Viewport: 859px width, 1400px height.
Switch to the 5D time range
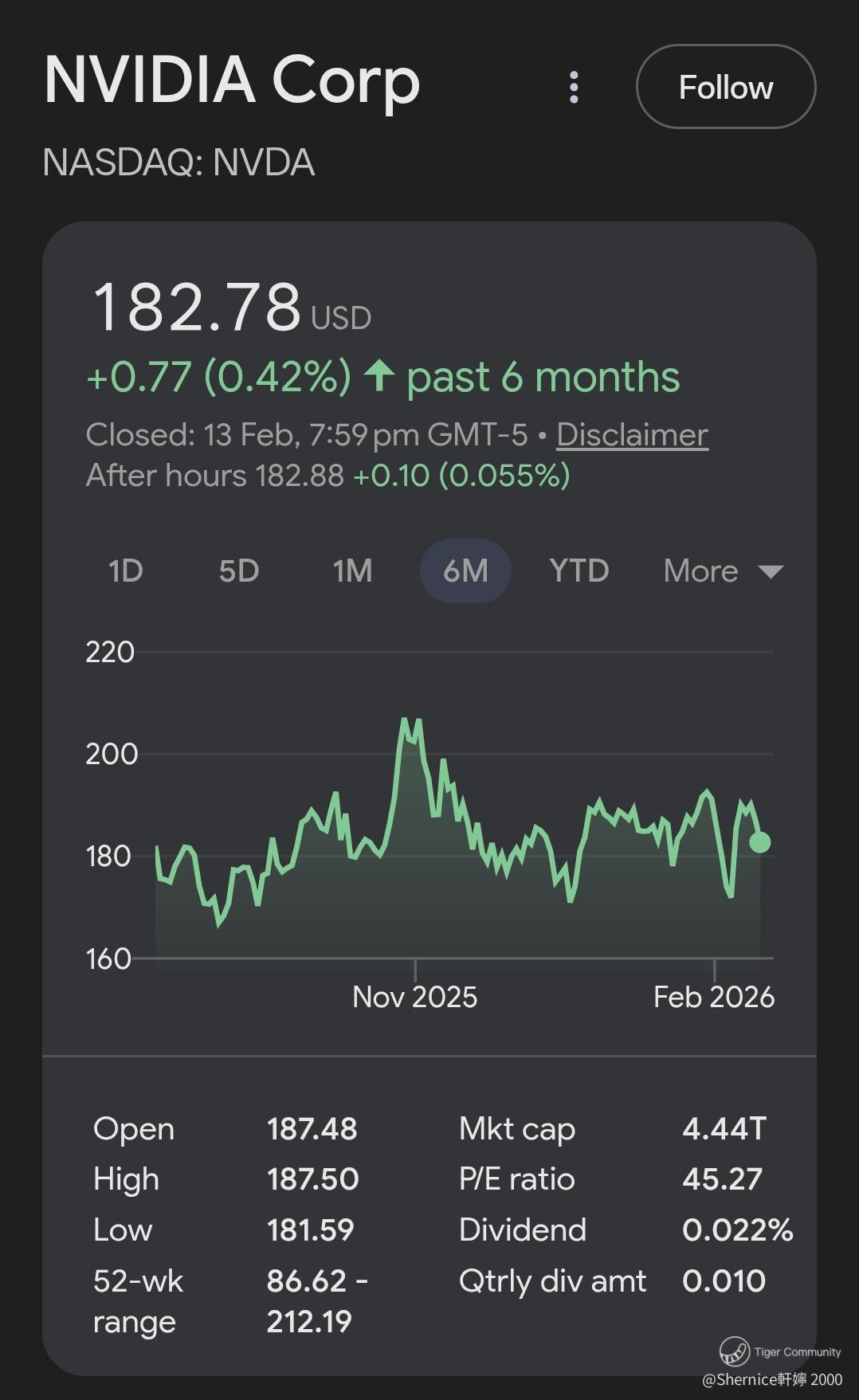tap(239, 571)
